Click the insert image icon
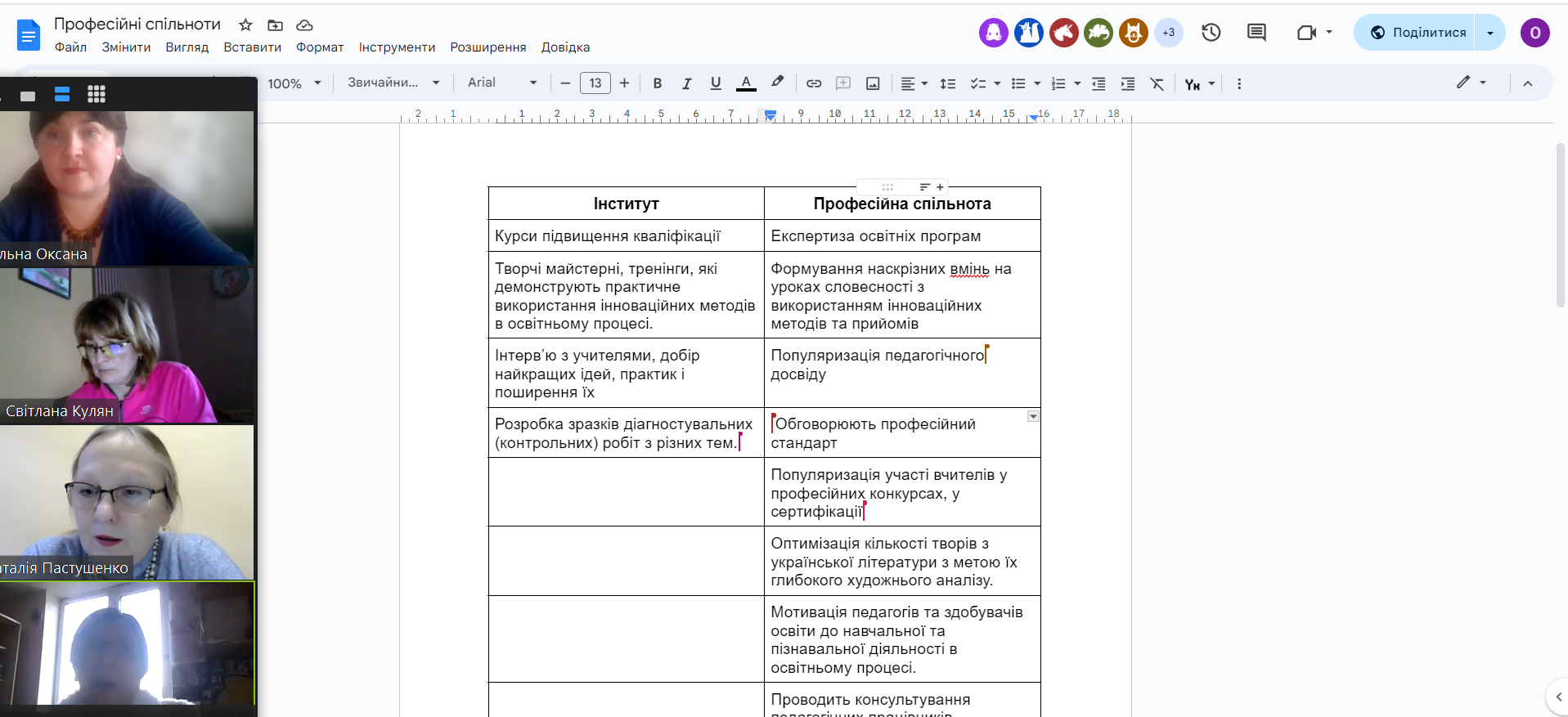The image size is (1568, 717). (x=873, y=83)
